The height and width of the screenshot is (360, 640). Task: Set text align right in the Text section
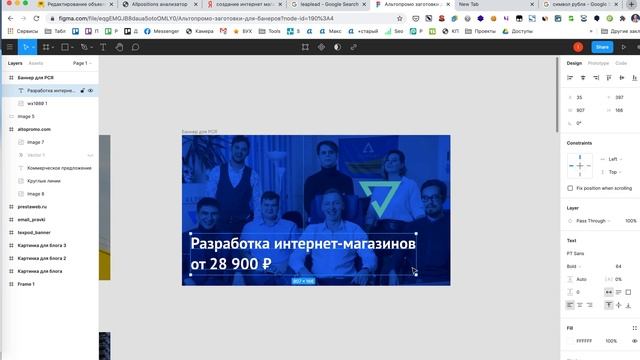[589, 305]
